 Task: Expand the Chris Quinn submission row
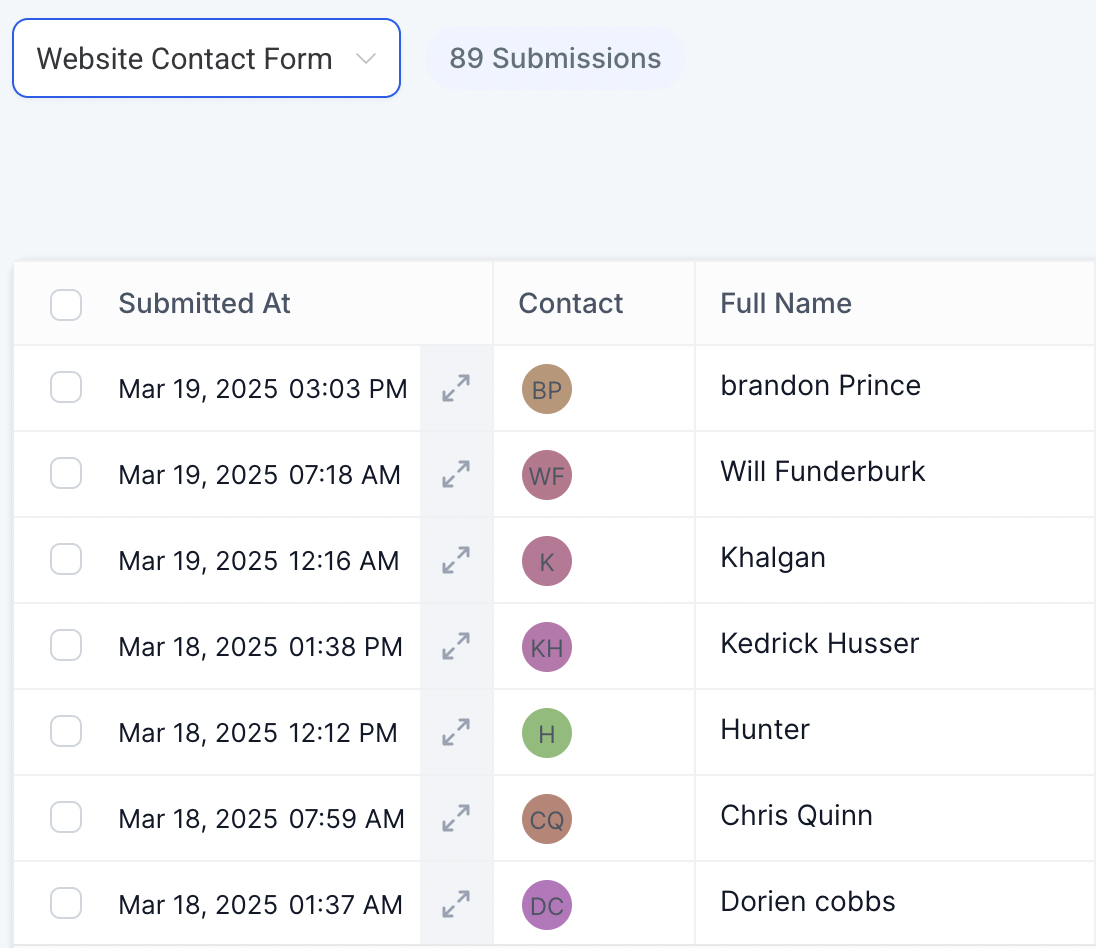(x=456, y=818)
